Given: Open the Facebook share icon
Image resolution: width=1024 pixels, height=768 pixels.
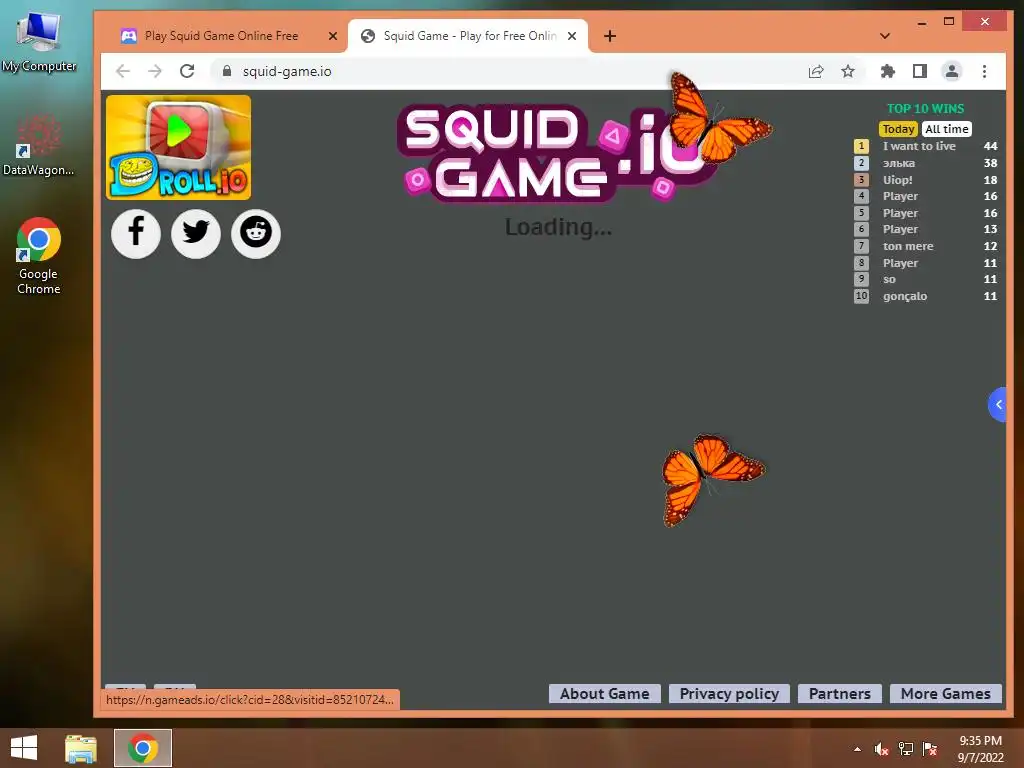Looking at the screenshot, I should (136, 233).
